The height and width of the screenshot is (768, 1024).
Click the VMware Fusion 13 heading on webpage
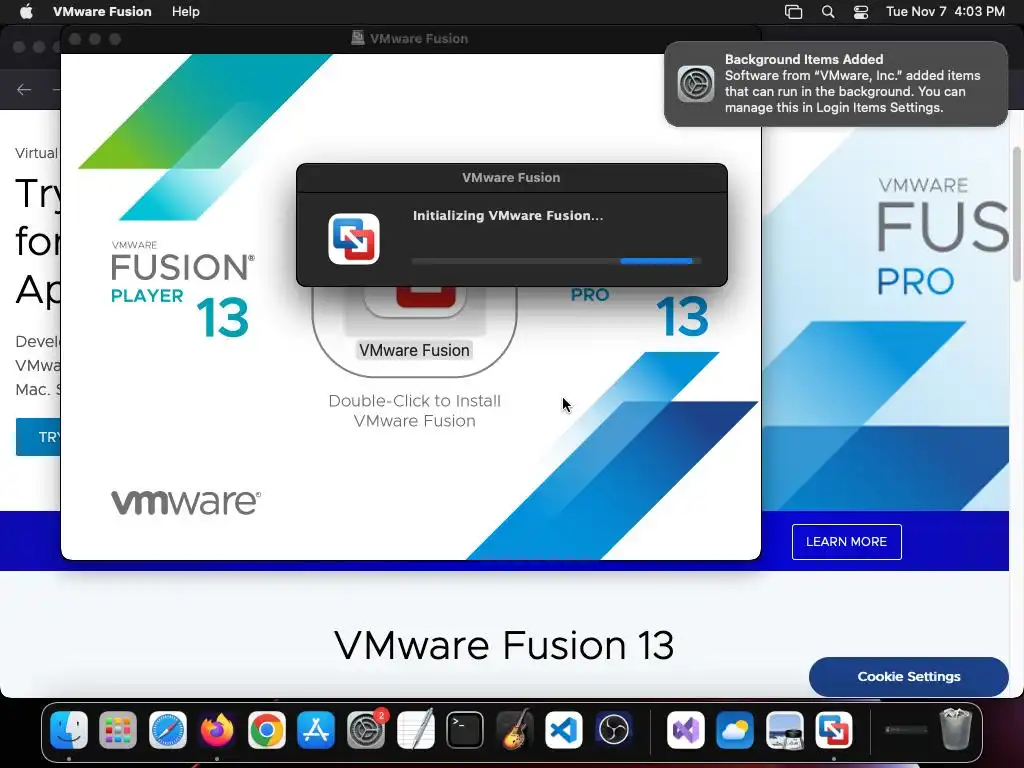tap(504, 645)
